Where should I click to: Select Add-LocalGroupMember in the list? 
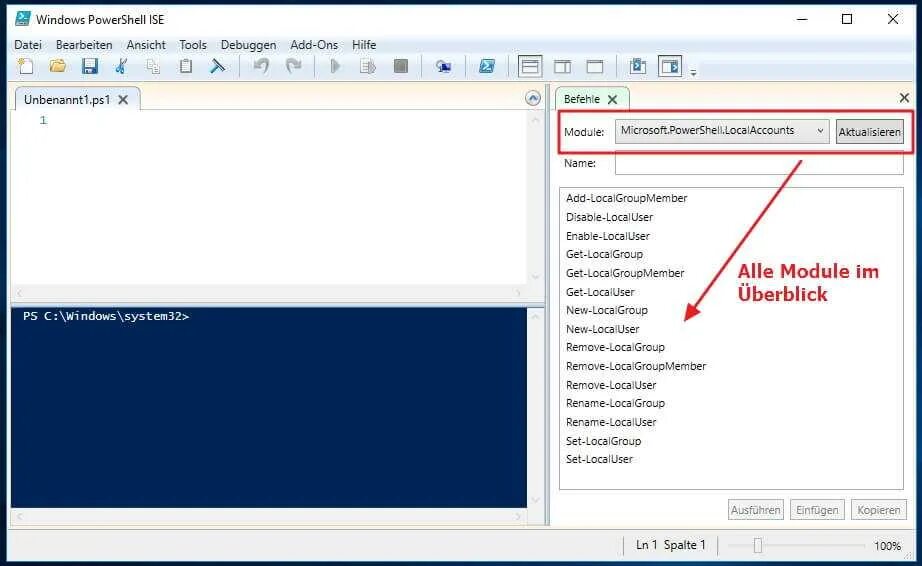626,198
